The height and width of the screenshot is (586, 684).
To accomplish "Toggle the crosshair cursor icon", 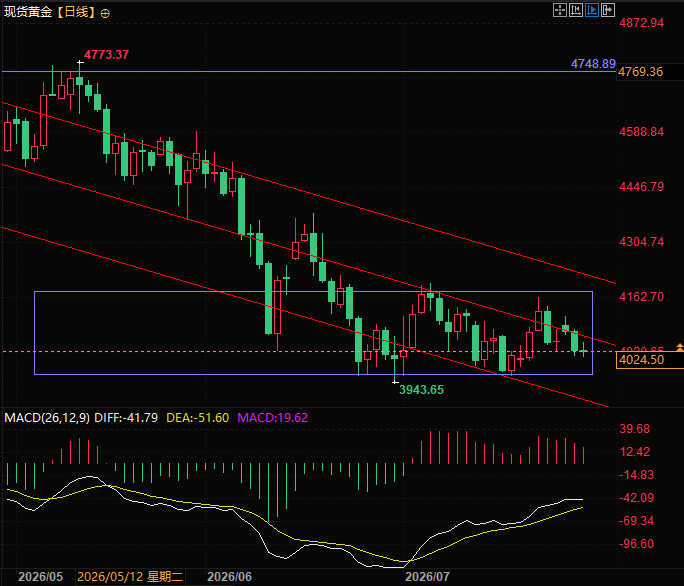I will pos(560,10).
